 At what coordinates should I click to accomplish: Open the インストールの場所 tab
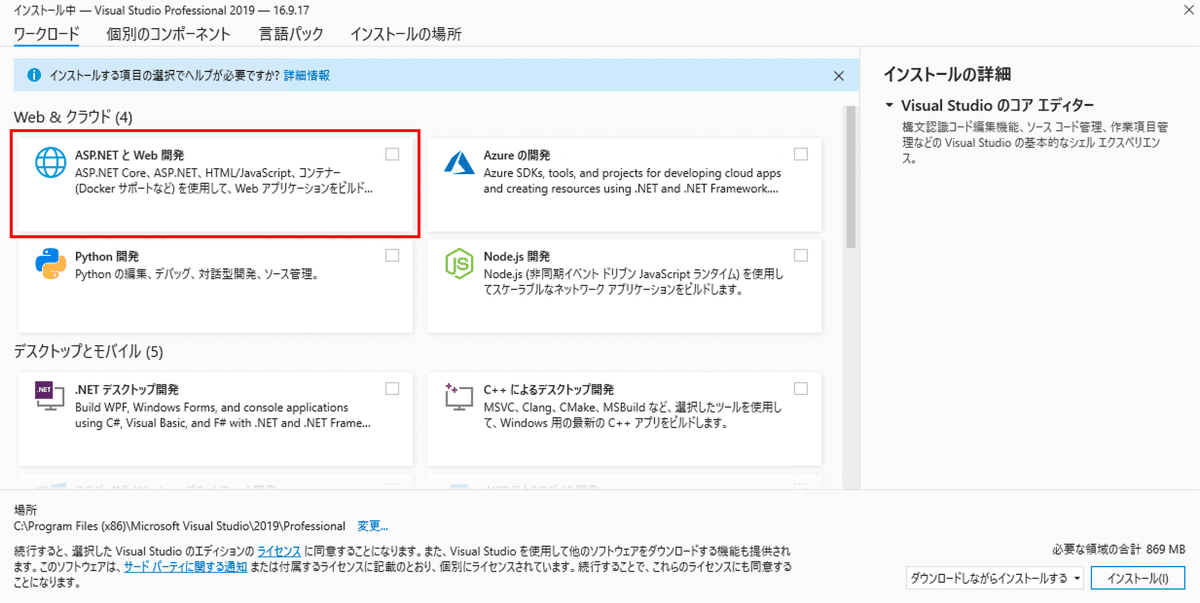tap(406, 34)
